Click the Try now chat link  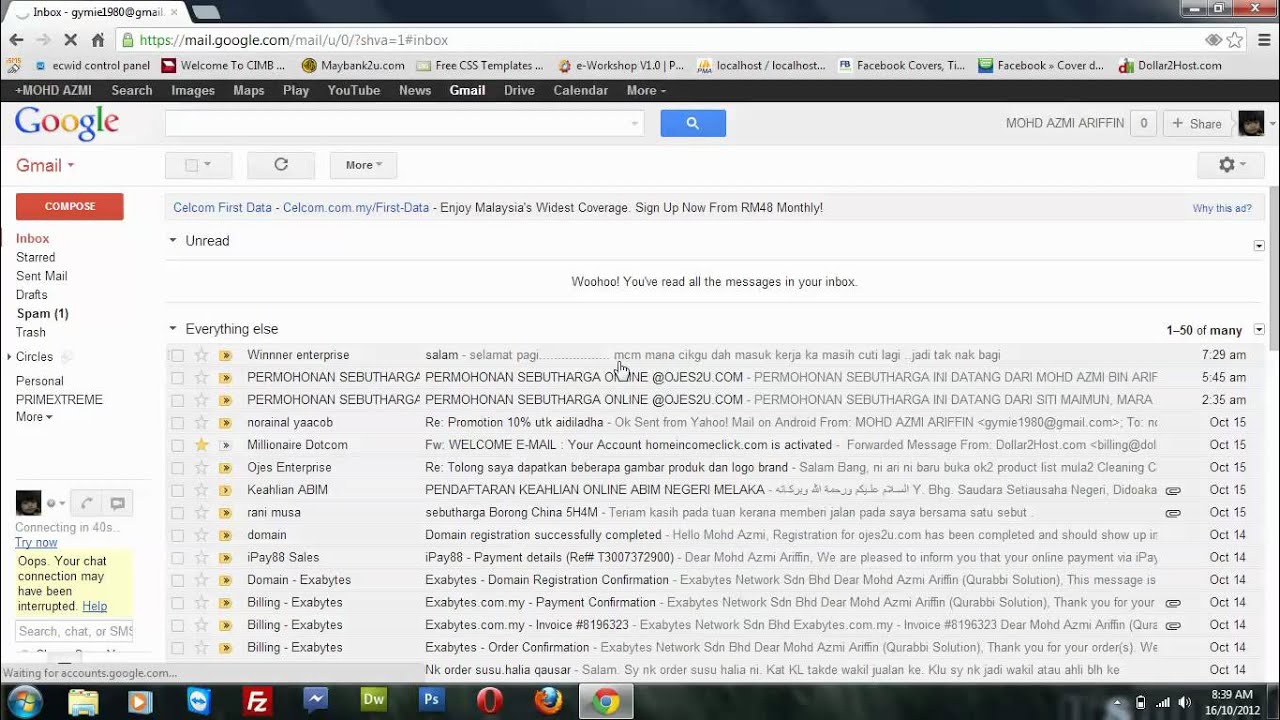pyautogui.click(x=36, y=543)
